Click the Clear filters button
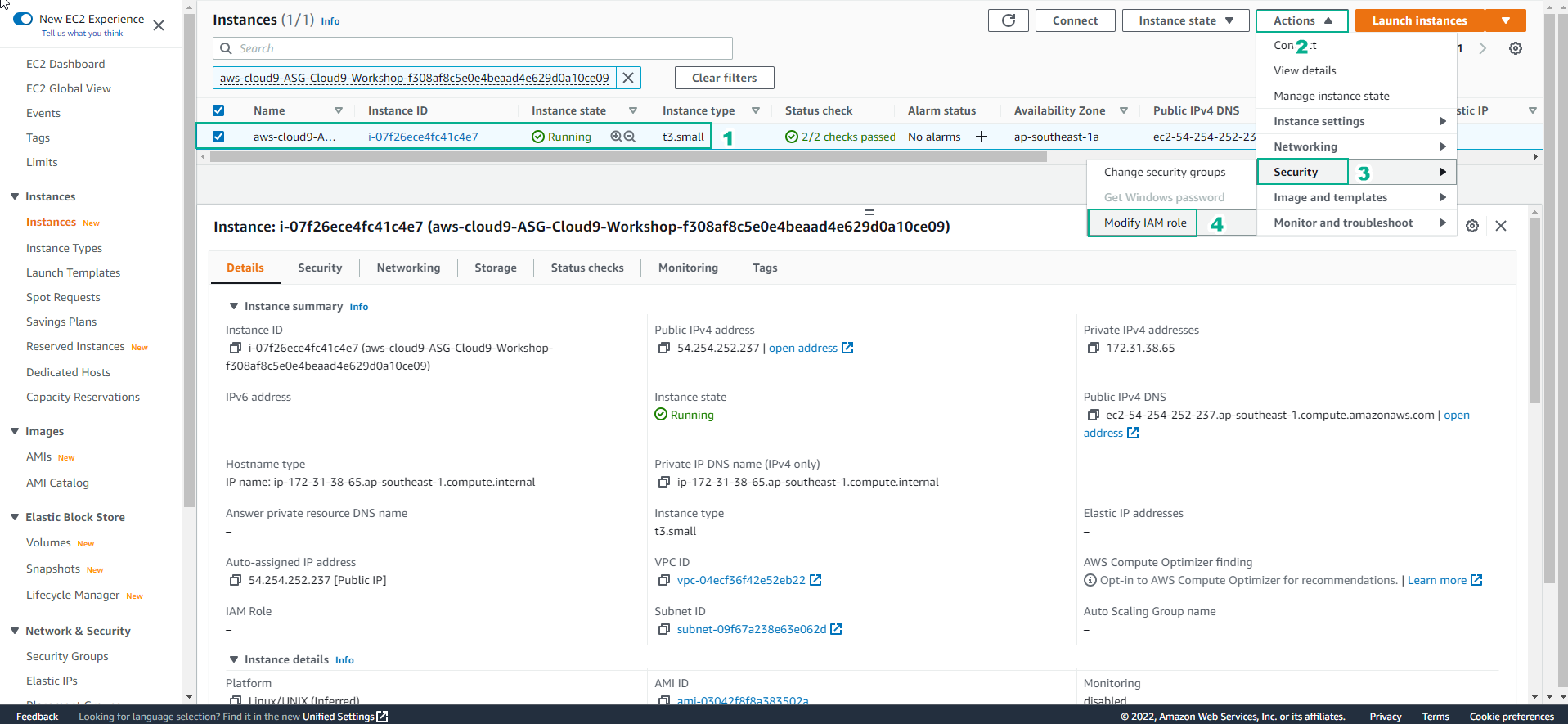Image resolution: width=1568 pixels, height=724 pixels. pyautogui.click(x=724, y=78)
